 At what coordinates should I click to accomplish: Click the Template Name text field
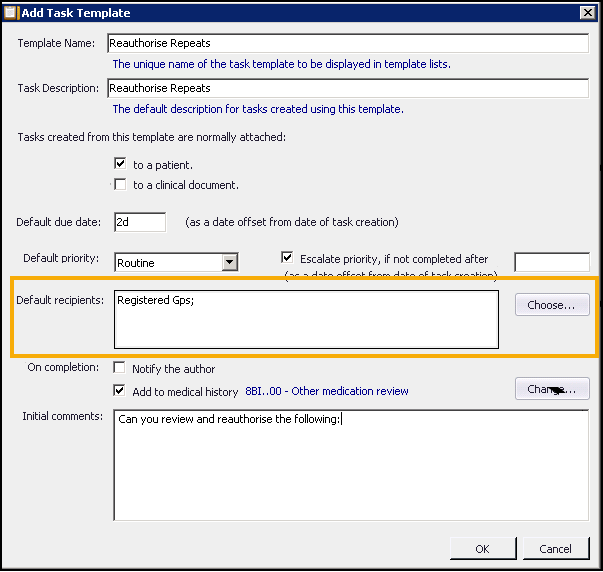tap(347, 43)
